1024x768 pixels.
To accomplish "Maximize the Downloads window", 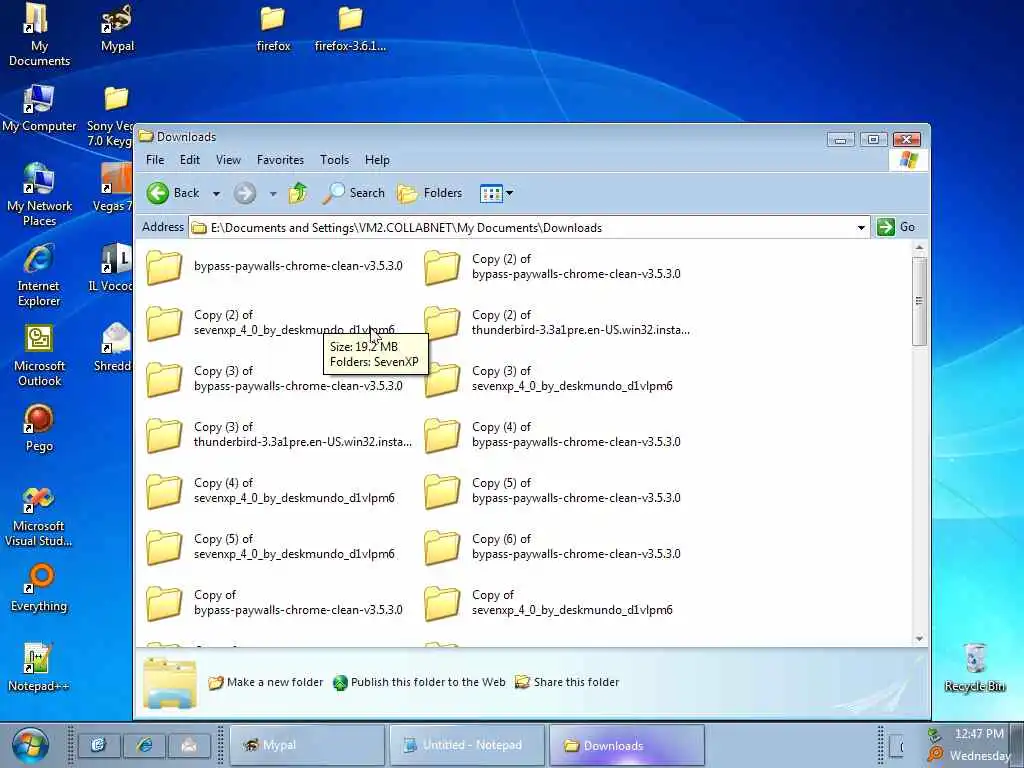I will (x=873, y=139).
